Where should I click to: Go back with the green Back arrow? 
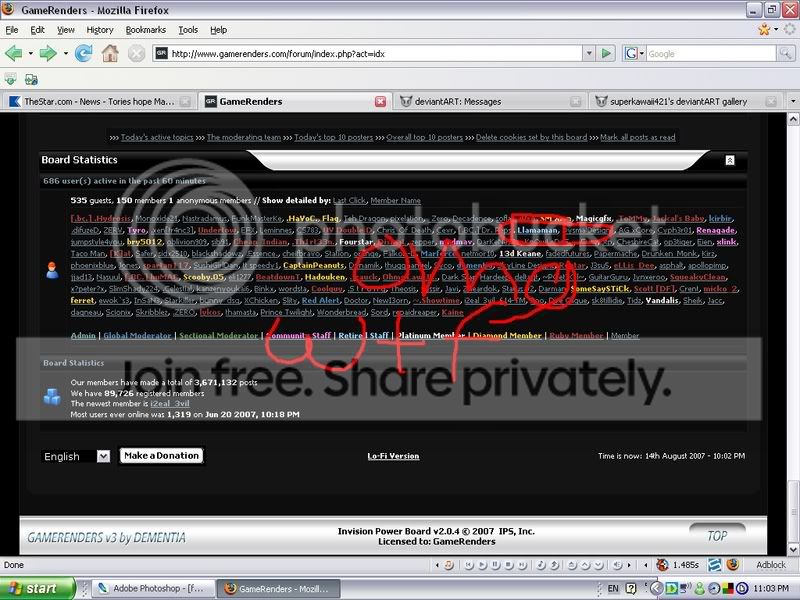[x=14, y=53]
